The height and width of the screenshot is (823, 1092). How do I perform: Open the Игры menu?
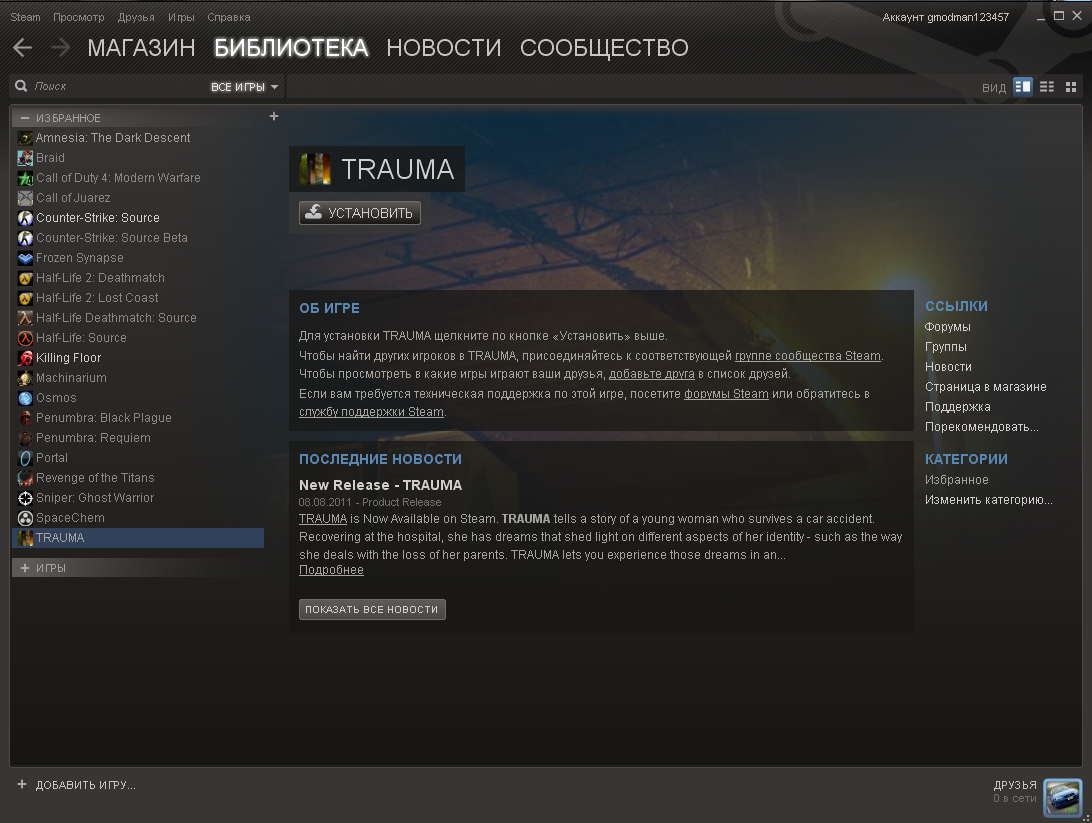(x=181, y=17)
